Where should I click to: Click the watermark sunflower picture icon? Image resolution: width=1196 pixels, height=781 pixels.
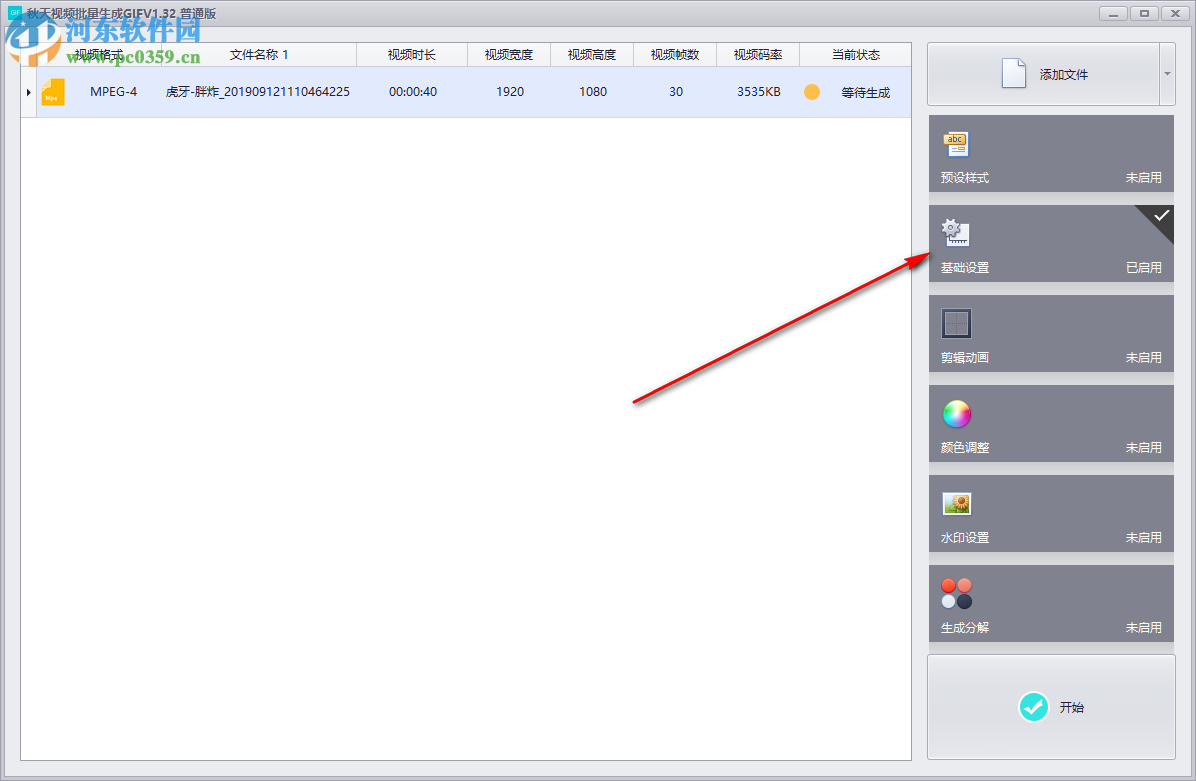956,503
